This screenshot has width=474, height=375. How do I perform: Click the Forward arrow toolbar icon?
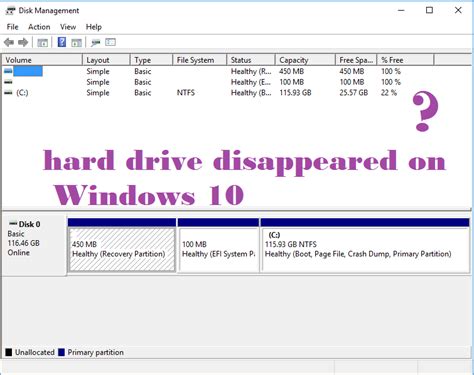click(23, 42)
